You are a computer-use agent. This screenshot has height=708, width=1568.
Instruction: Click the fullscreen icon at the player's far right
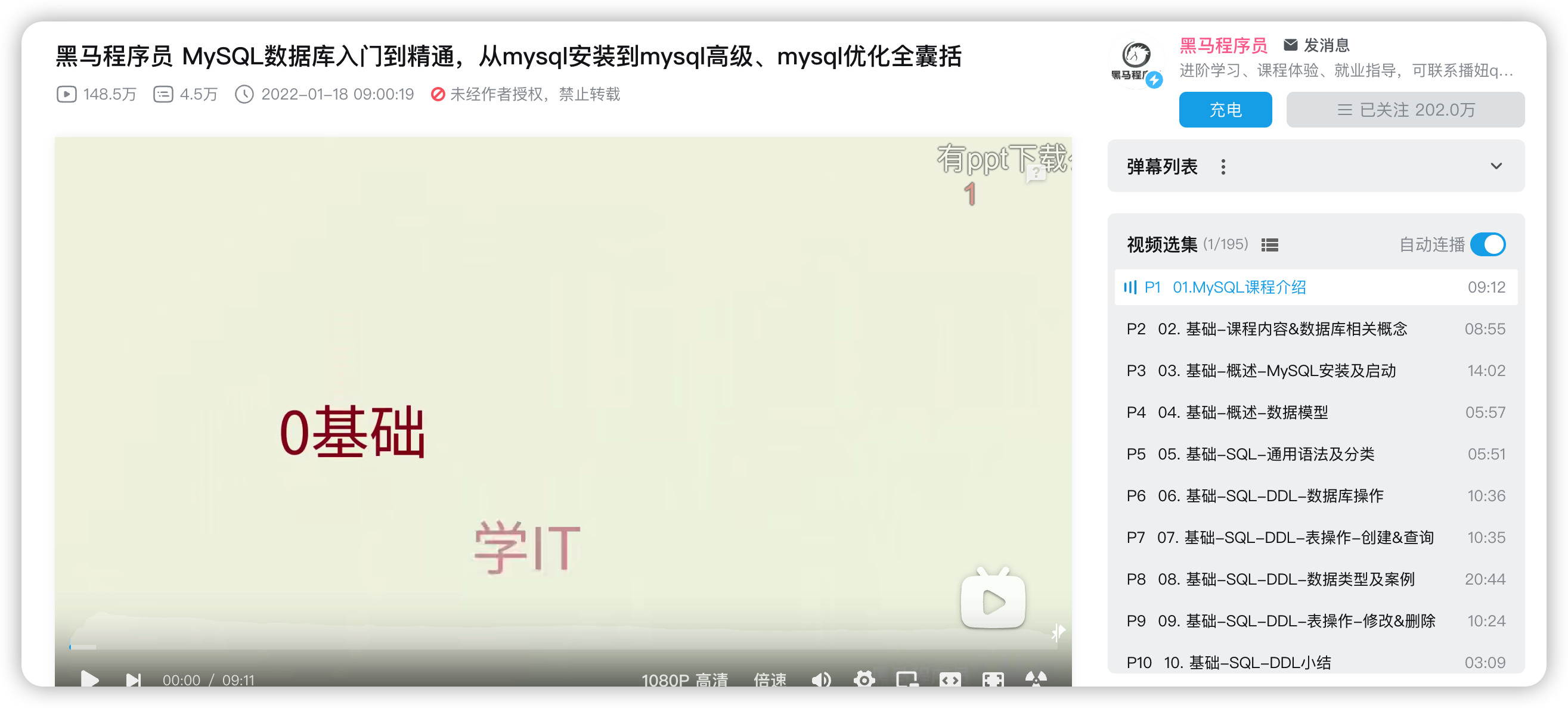[1036, 679]
